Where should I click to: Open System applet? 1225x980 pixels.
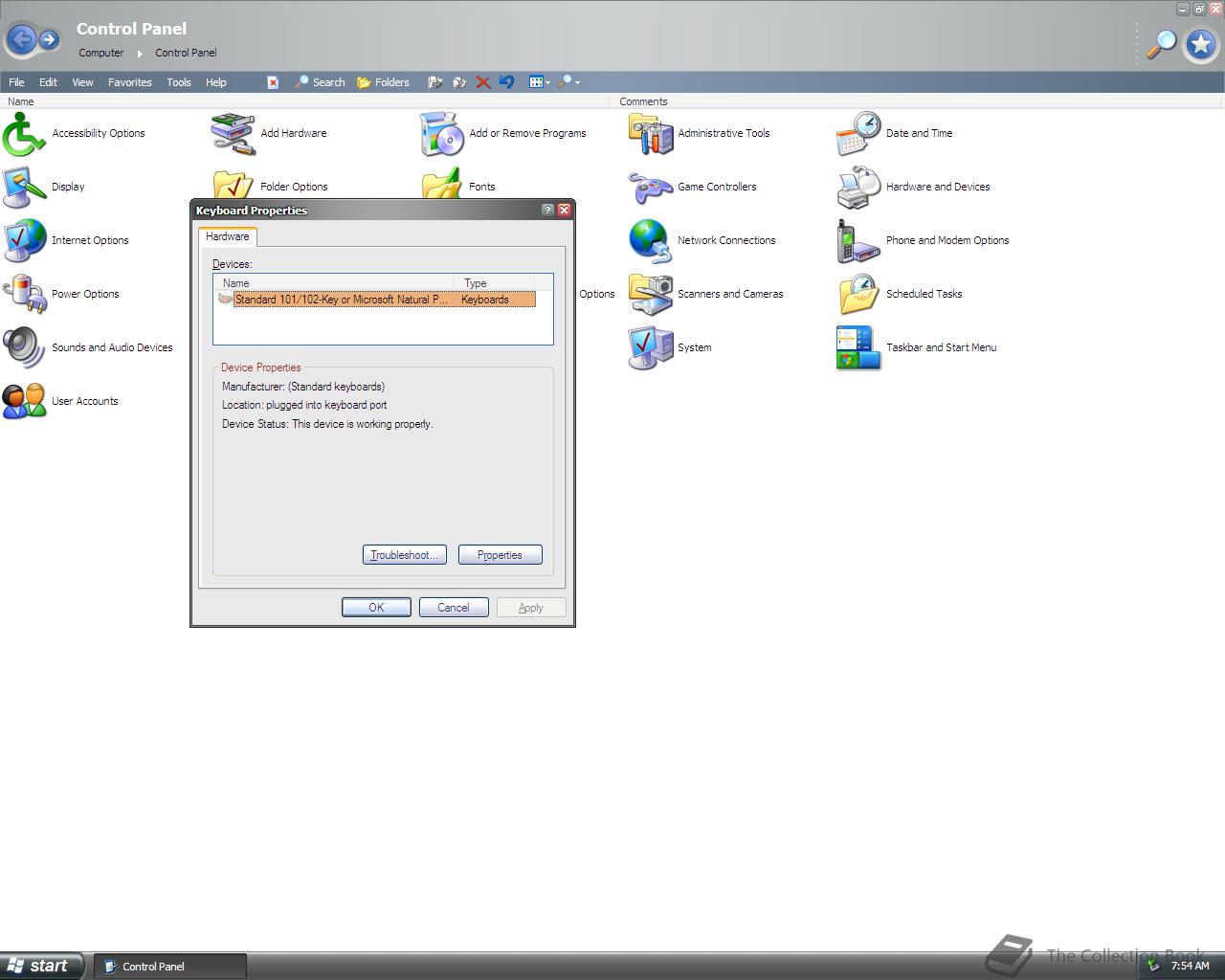coord(671,348)
